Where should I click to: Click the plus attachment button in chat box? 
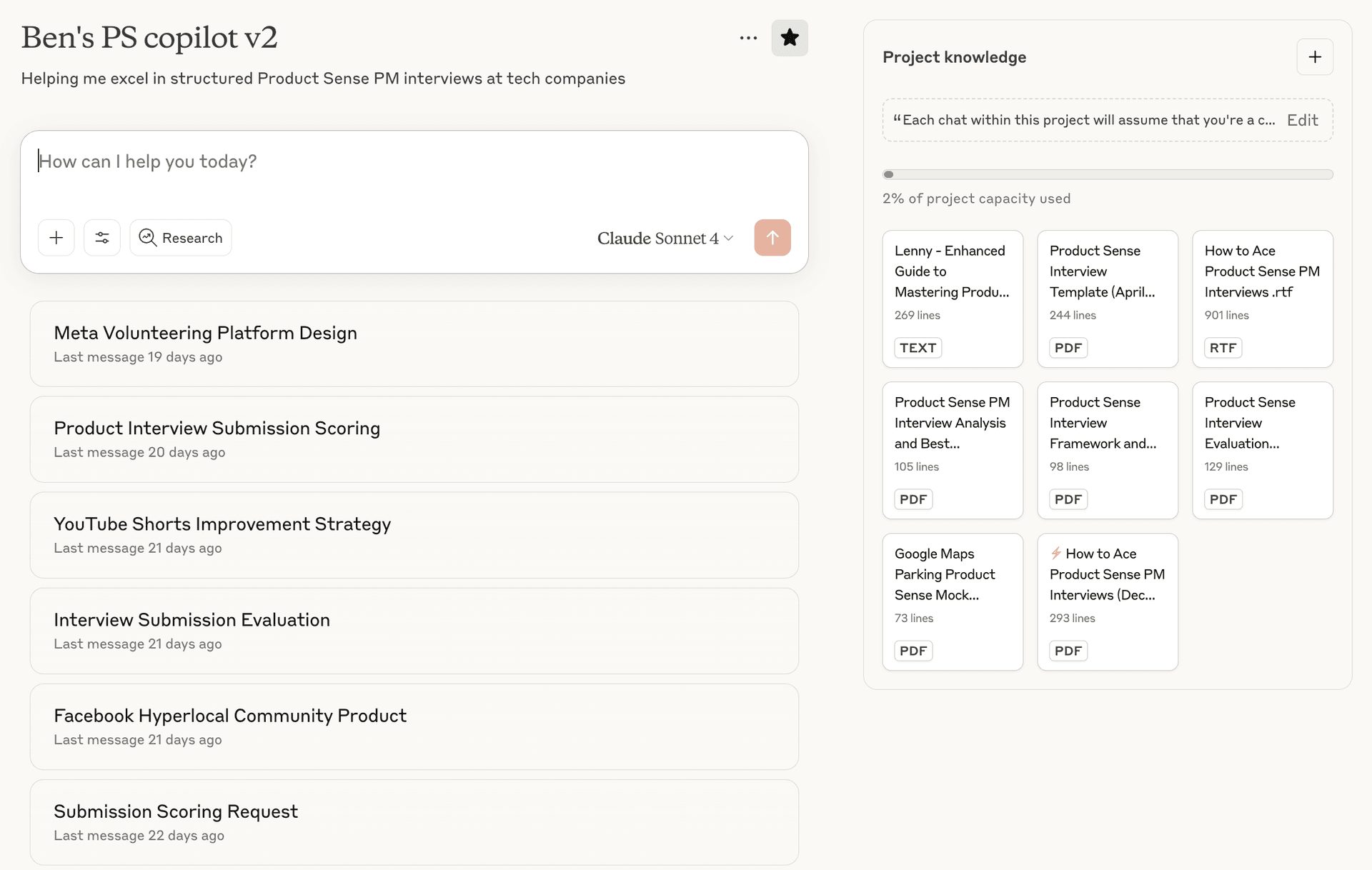(56, 238)
